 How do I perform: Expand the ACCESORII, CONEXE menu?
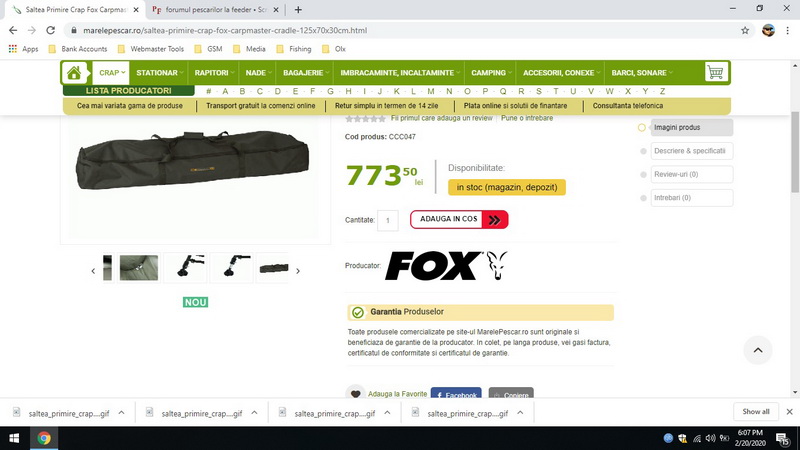point(561,73)
